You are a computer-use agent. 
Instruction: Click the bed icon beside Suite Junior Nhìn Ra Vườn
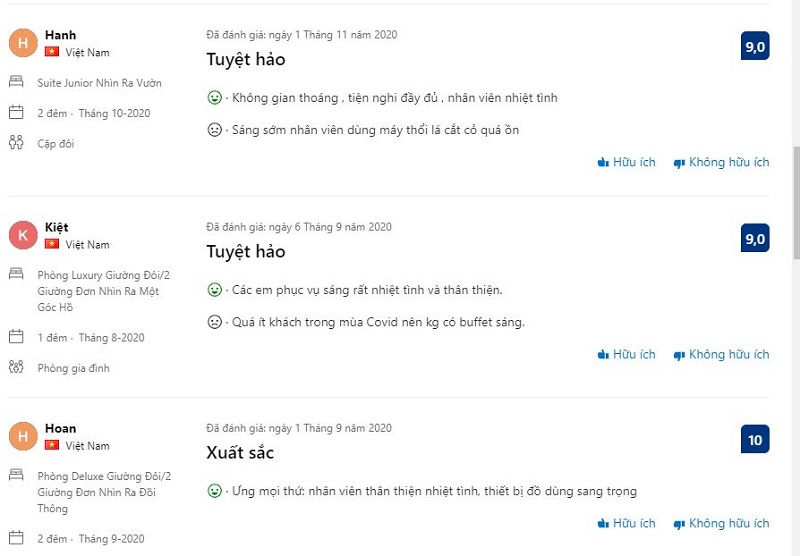(x=16, y=82)
